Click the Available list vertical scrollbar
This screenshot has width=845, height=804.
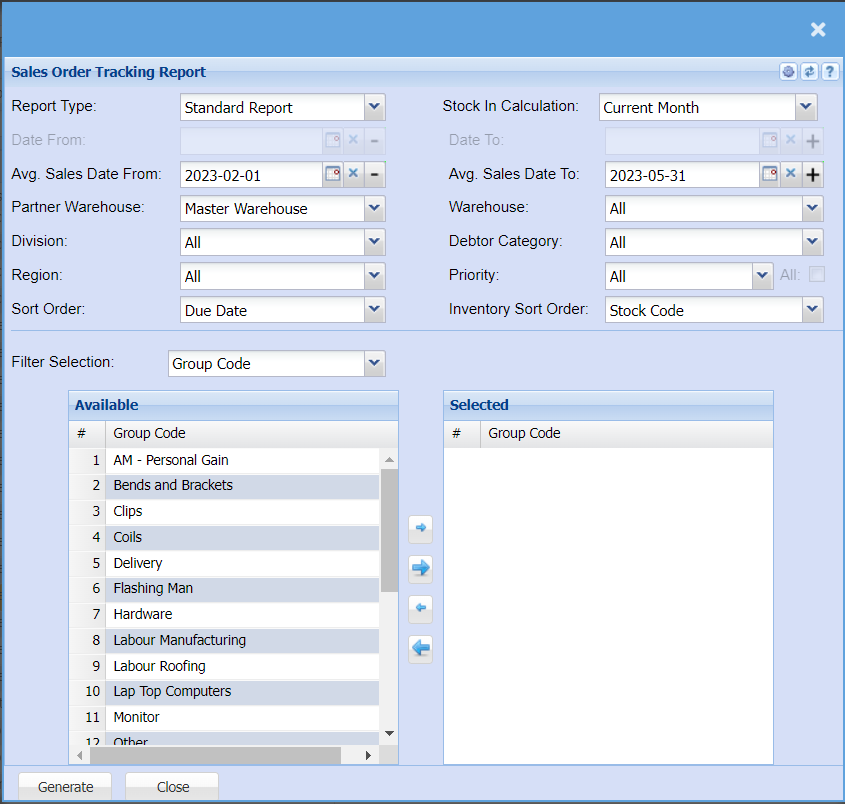click(x=389, y=530)
